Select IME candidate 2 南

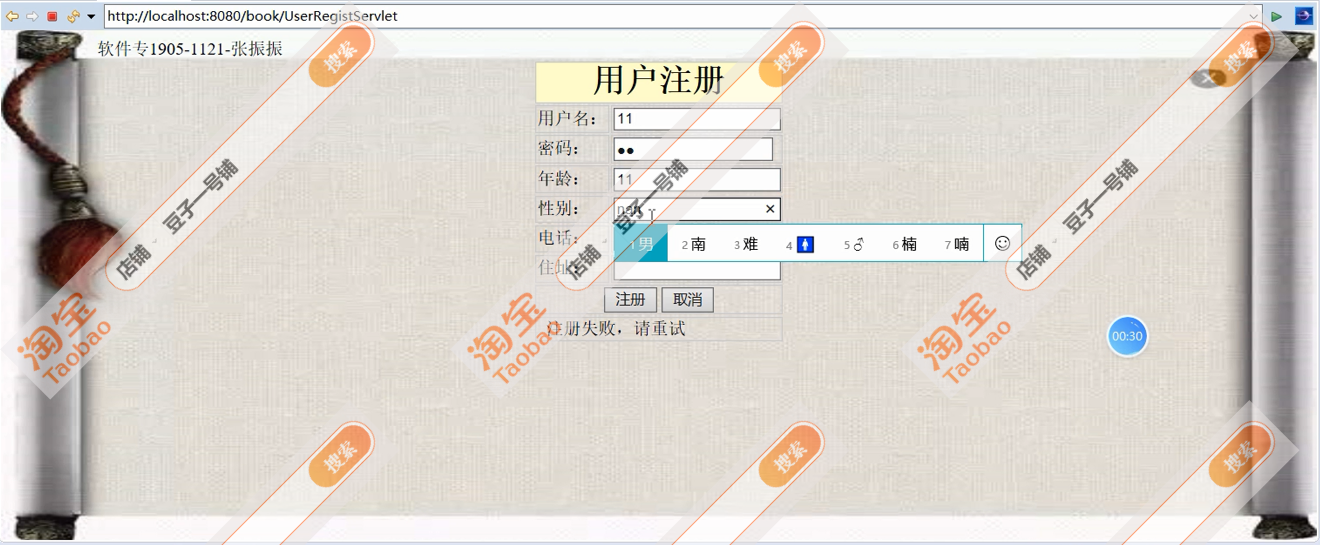pyautogui.click(x=694, y=244)
